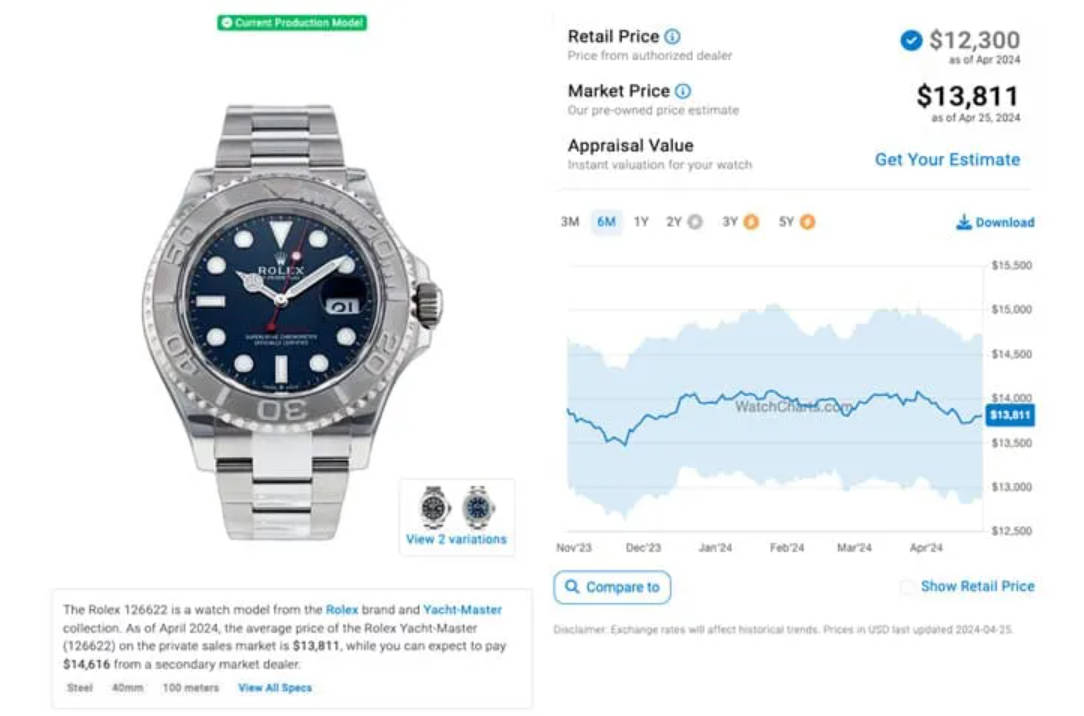Screen dimensions: 1084x716
Task: Click the $13,811 price marker on chart
Action: tap(1009, 415)
